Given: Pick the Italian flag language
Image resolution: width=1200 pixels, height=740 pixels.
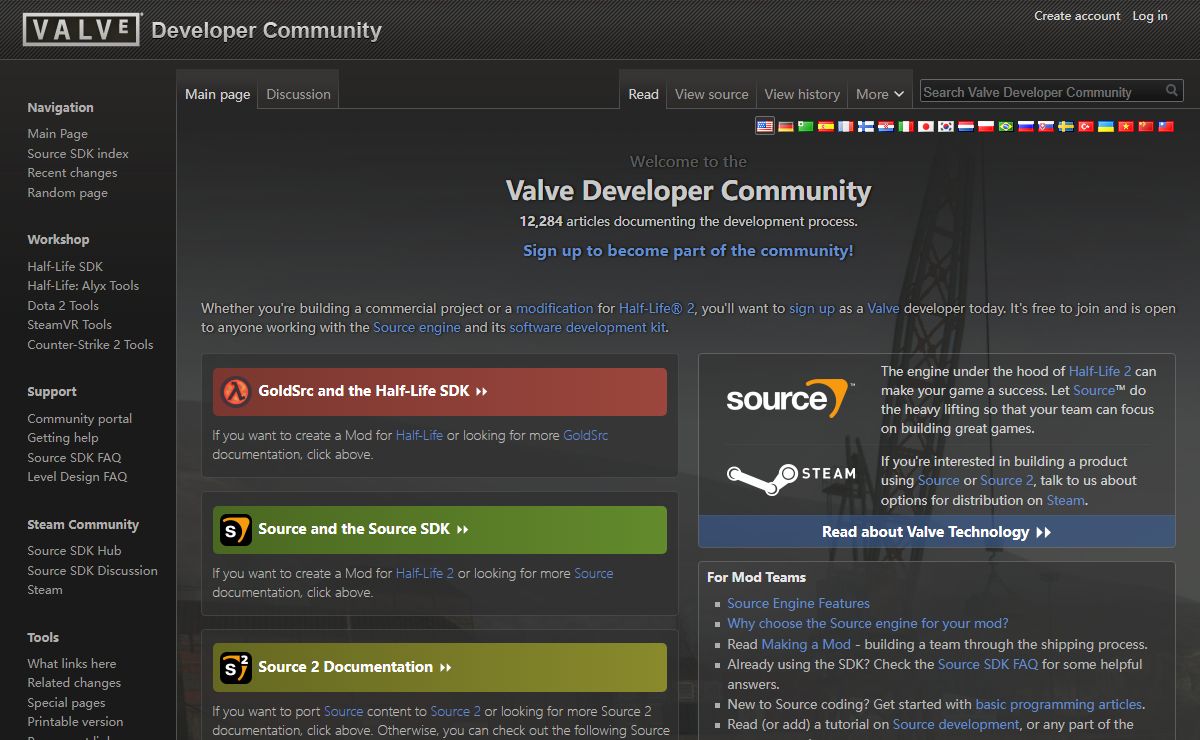Looking at the screenshot, I should (x=906, y=126).
